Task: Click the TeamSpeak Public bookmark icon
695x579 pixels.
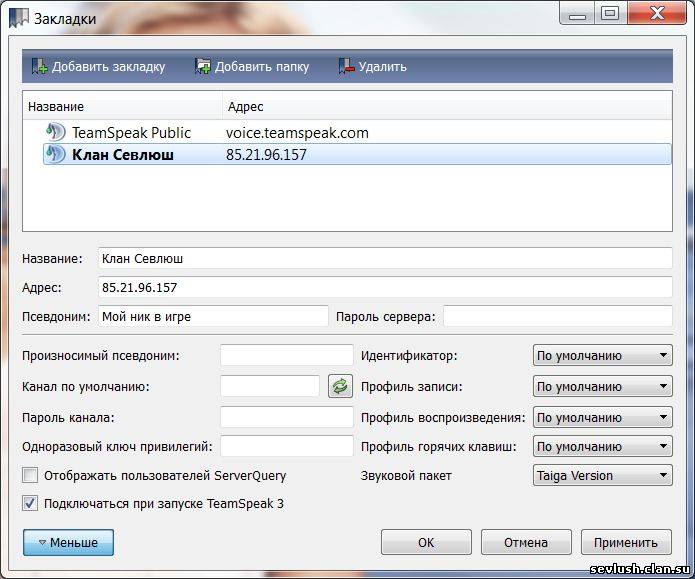Action: point(55,132)
